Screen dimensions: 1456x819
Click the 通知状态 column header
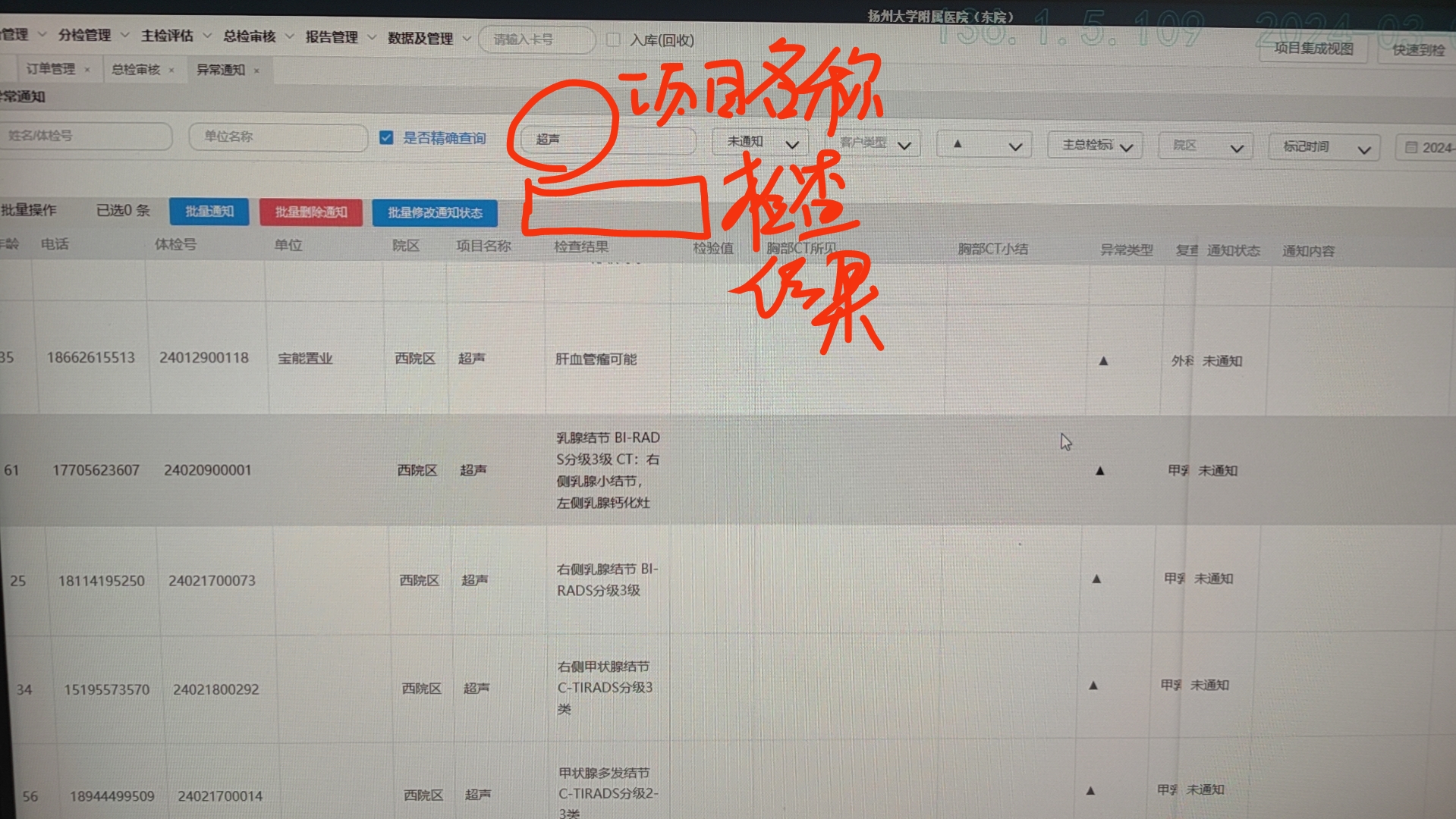point(1234,250)
